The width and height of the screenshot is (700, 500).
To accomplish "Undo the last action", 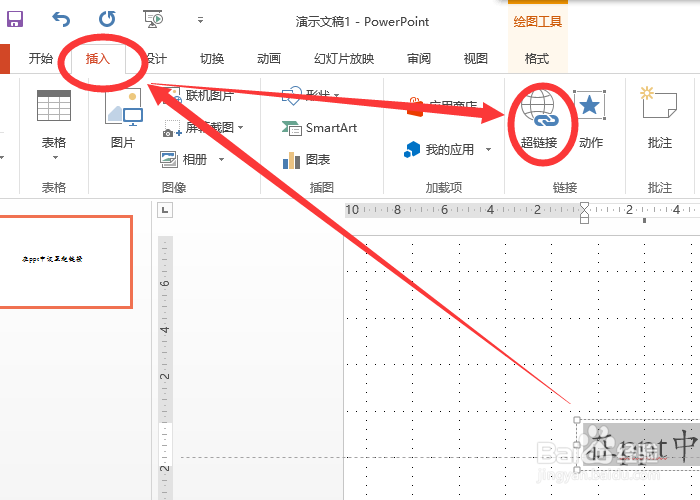I will point(61,19).
